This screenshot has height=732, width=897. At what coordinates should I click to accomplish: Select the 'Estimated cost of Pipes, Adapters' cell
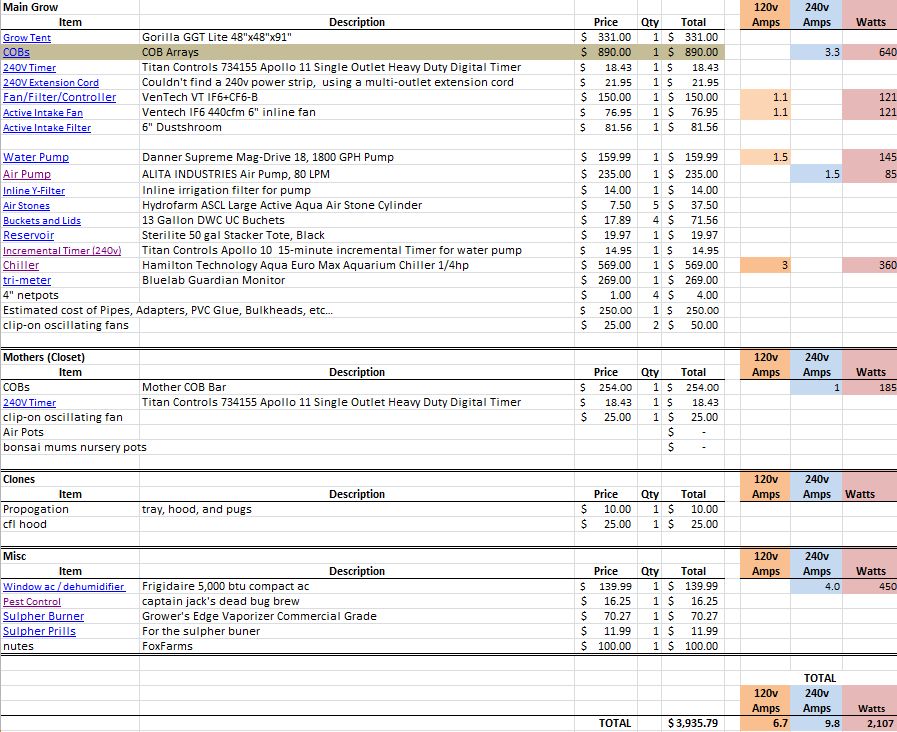coord(168,311)
